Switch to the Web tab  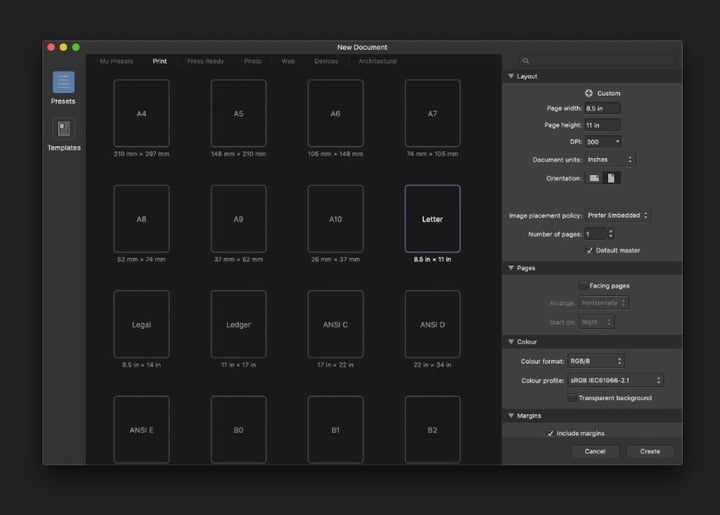pyautogui.click(x=288, y=61)
